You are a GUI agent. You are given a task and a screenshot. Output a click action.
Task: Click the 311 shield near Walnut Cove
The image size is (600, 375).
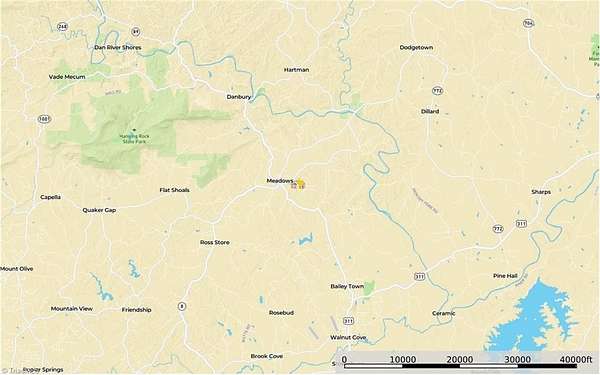348,321
